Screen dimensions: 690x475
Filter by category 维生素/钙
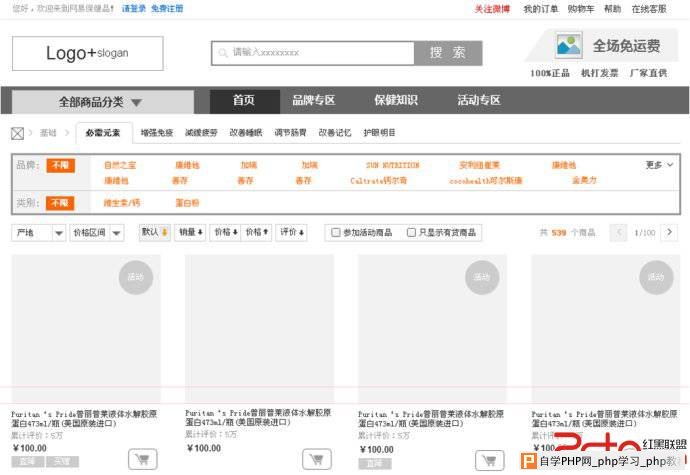coord(122,203)
